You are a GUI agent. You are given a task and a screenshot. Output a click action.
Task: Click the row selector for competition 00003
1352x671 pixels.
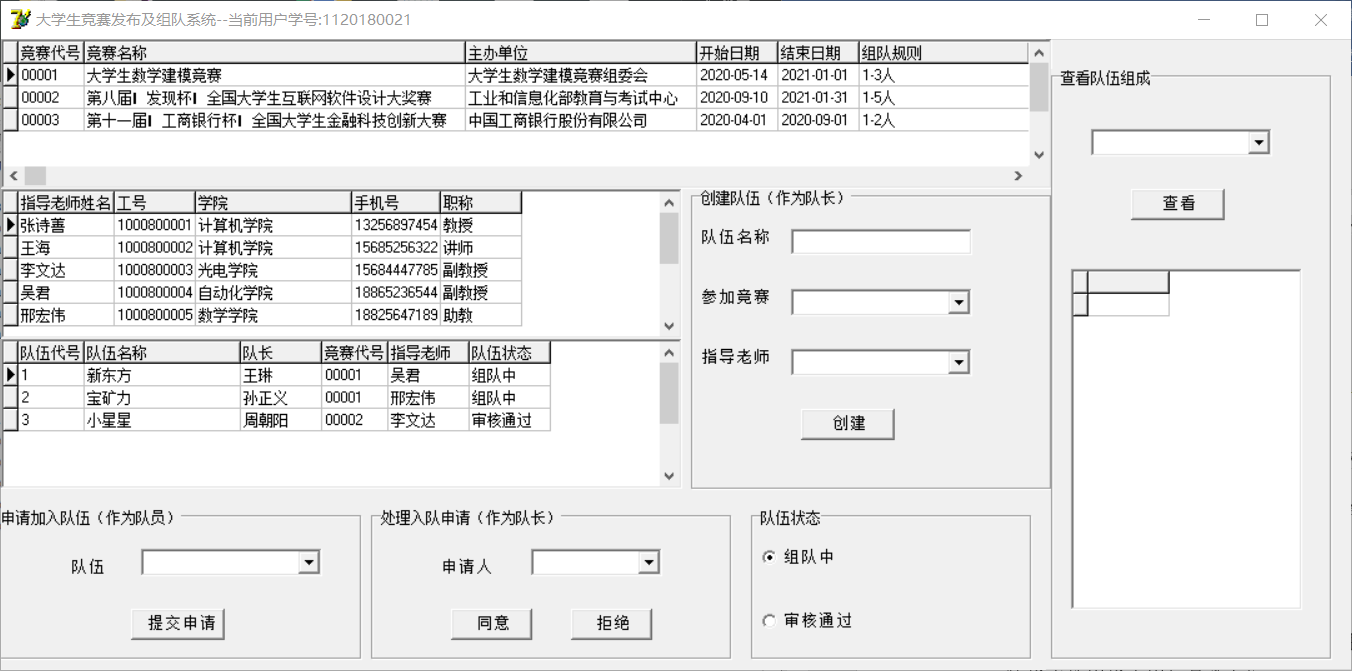pos(11,121)
